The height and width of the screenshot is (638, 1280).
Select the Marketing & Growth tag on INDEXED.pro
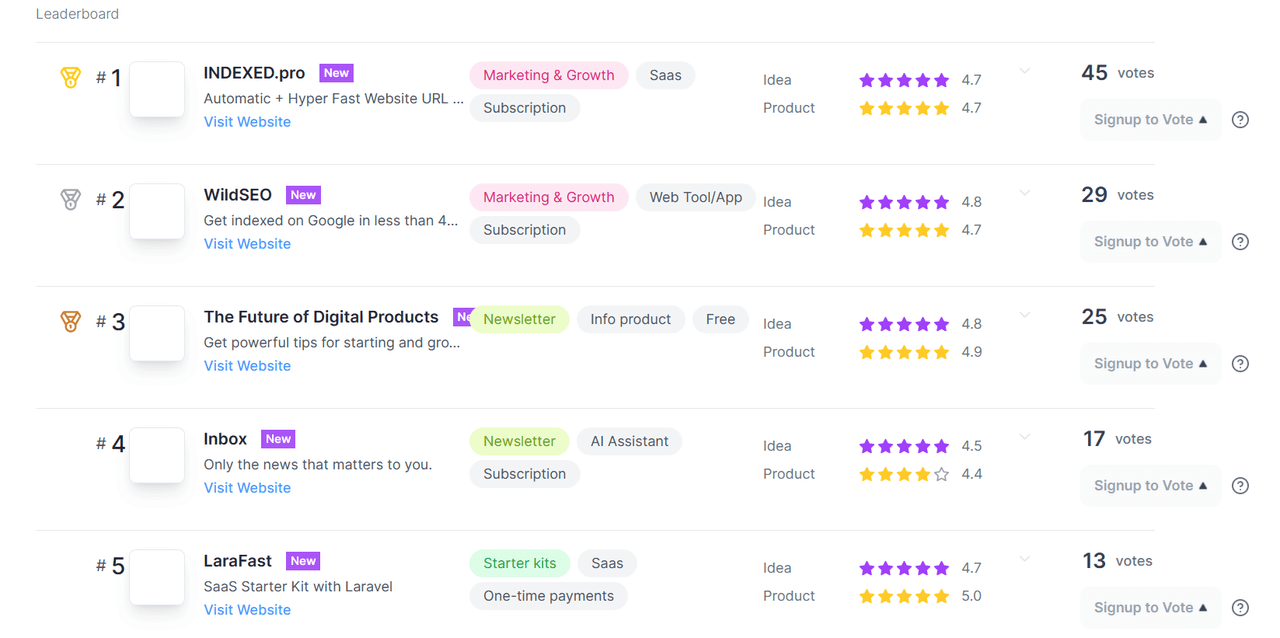(549, 75)
